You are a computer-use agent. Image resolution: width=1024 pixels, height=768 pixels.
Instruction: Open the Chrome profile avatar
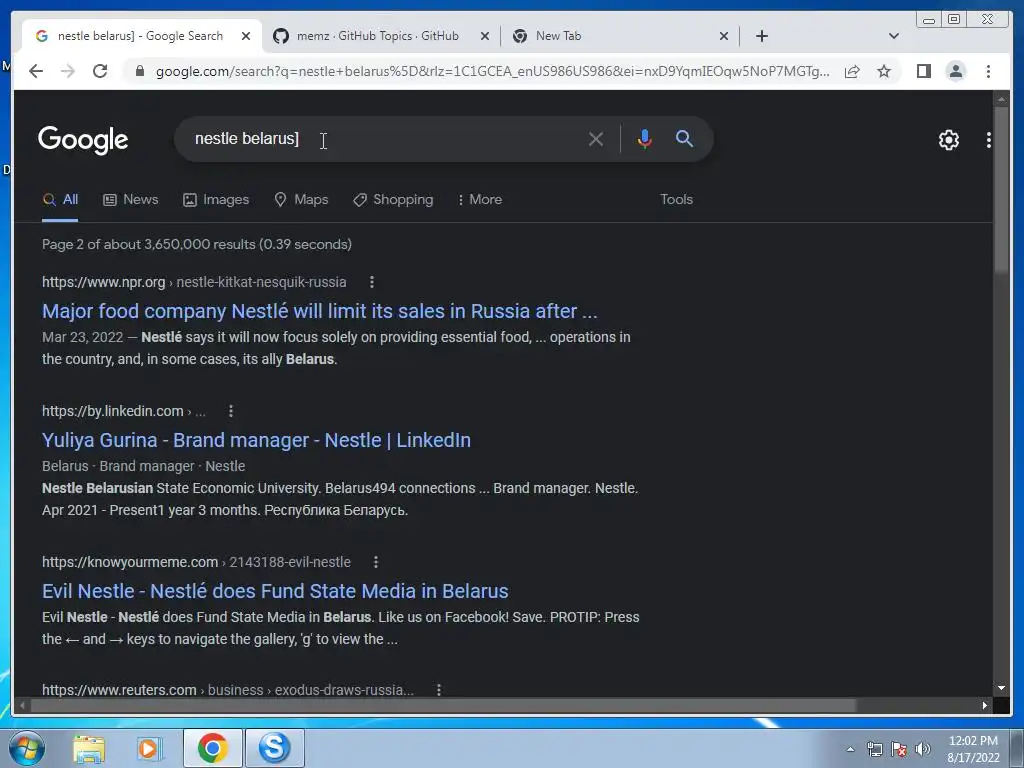click(955, 71)
